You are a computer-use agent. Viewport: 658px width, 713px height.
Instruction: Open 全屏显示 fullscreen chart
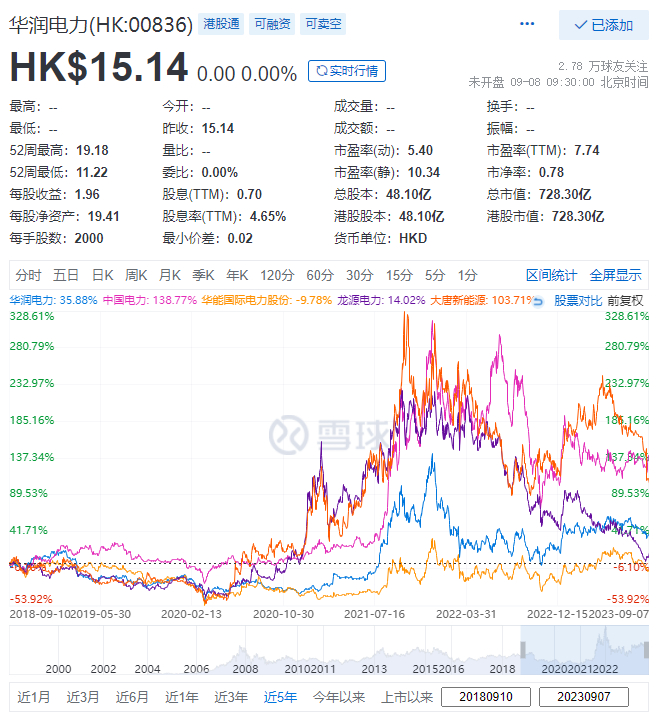[x=615, y=275]
